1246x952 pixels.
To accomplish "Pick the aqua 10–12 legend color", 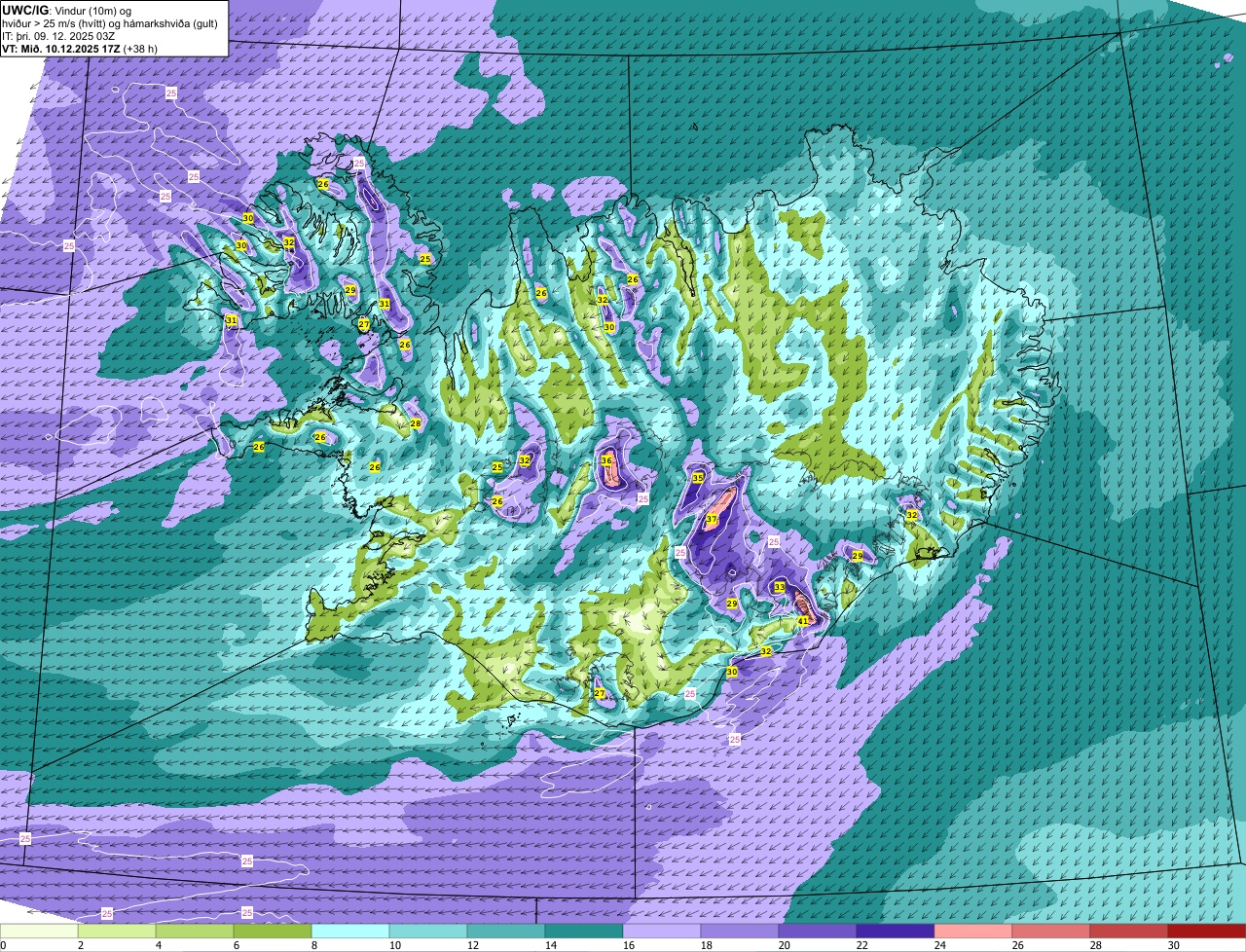I will pos(428,932).
